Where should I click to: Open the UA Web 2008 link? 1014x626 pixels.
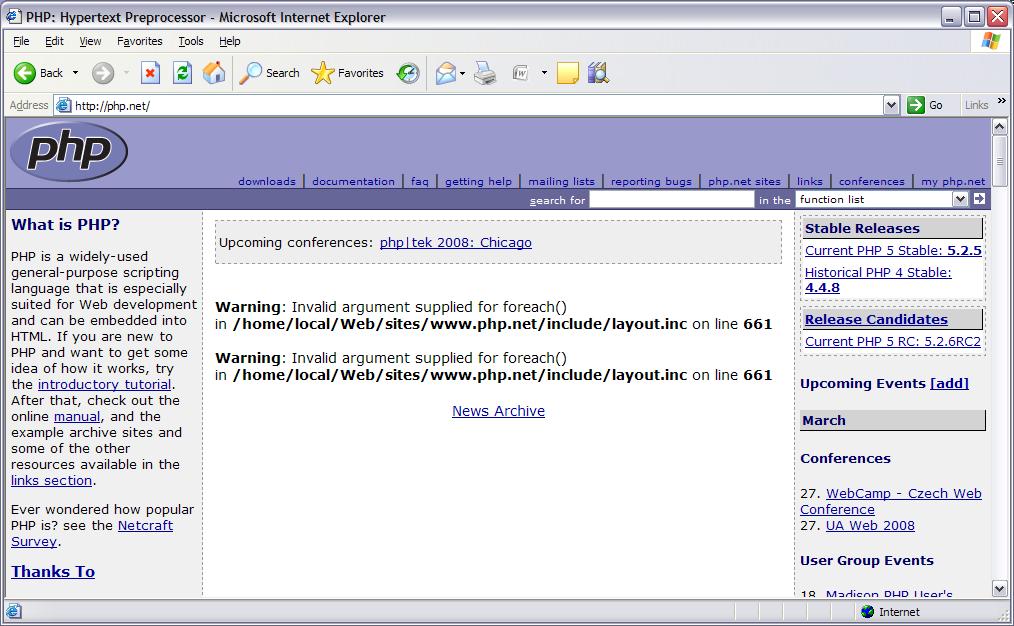[870, 526]
